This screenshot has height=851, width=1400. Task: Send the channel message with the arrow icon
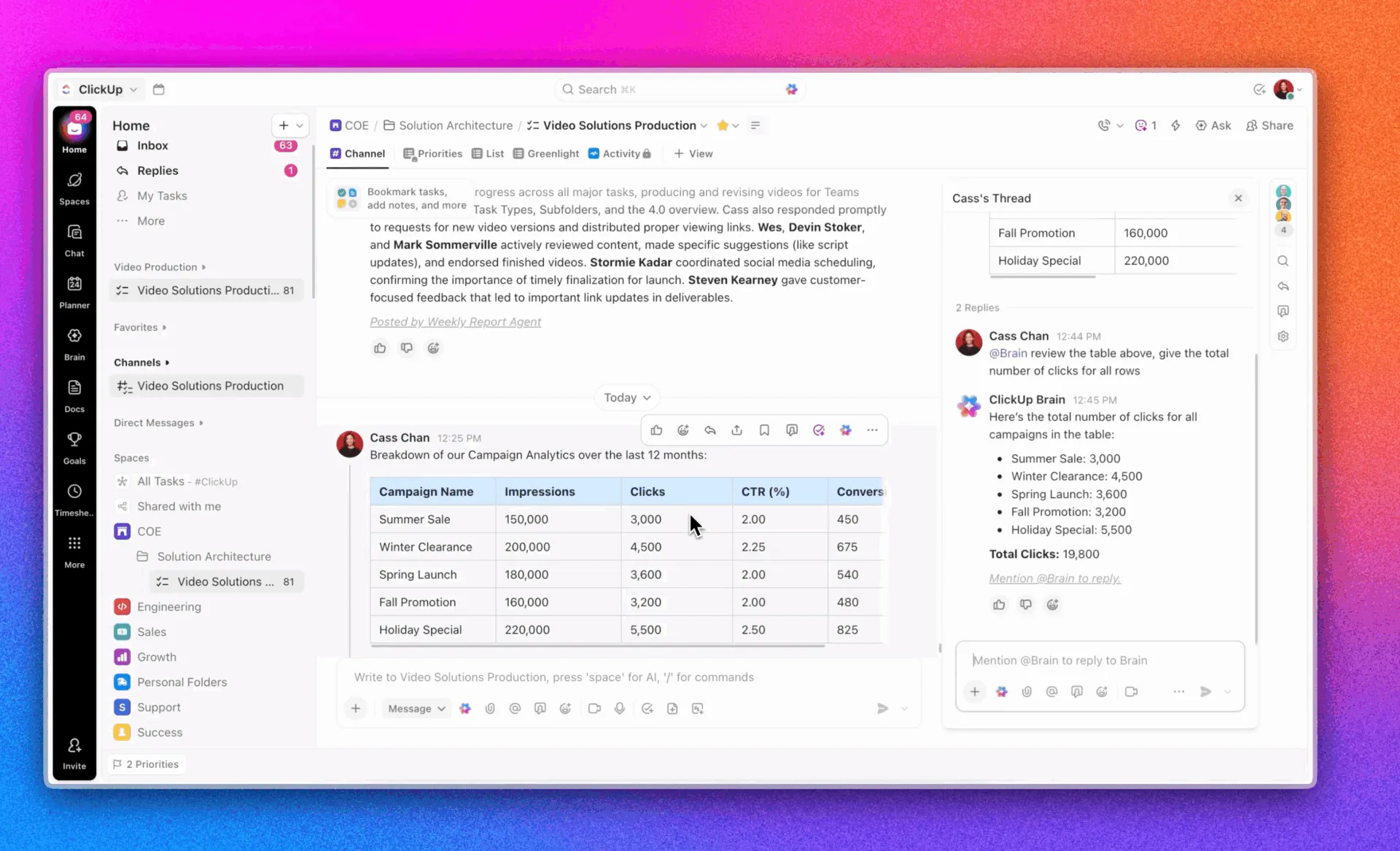(882, 708)
